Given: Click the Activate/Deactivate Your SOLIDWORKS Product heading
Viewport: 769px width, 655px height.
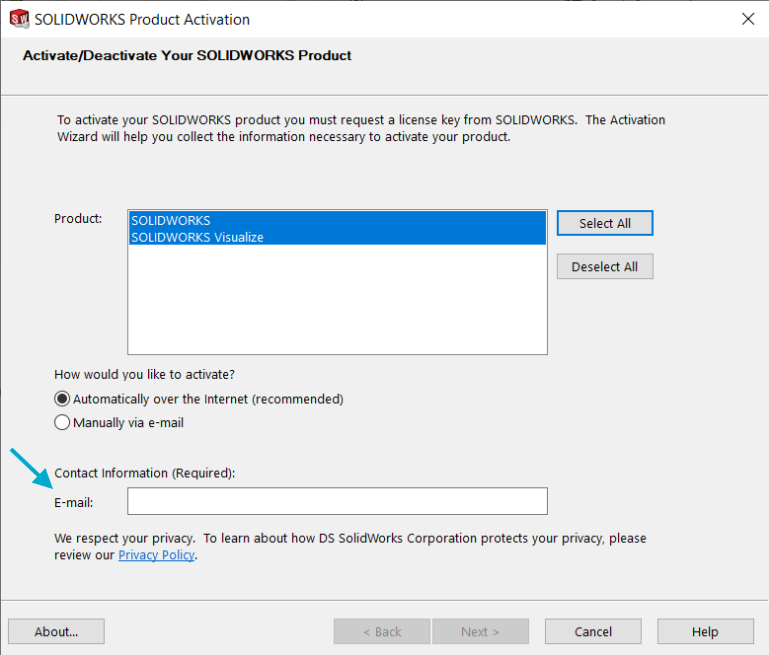Looking at the screenshot, I should coord(187,56).
